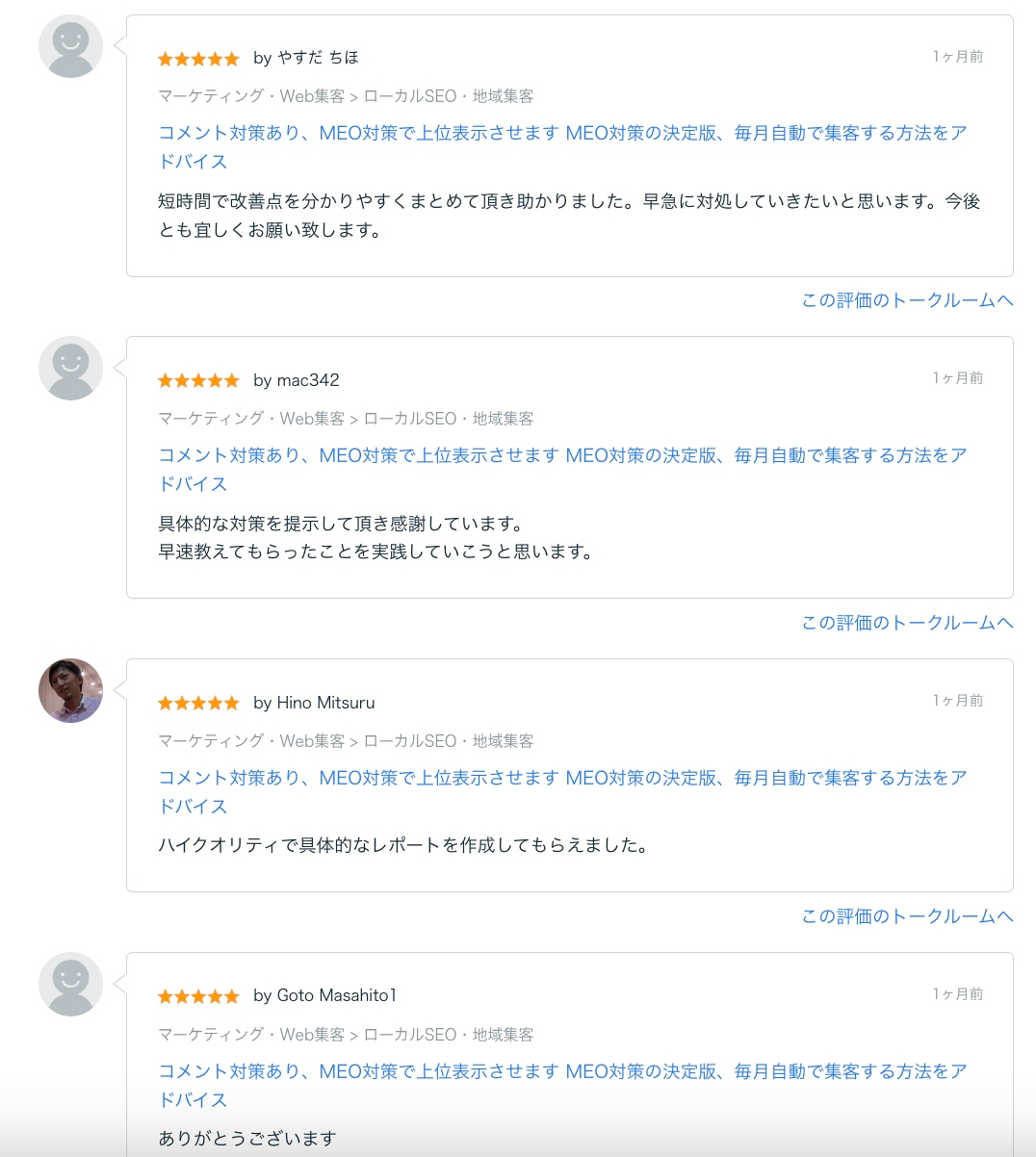Open the talk room for Hino Mitsuru's review
This screenshot has width=1036, height=1157.
click(906, 916)
